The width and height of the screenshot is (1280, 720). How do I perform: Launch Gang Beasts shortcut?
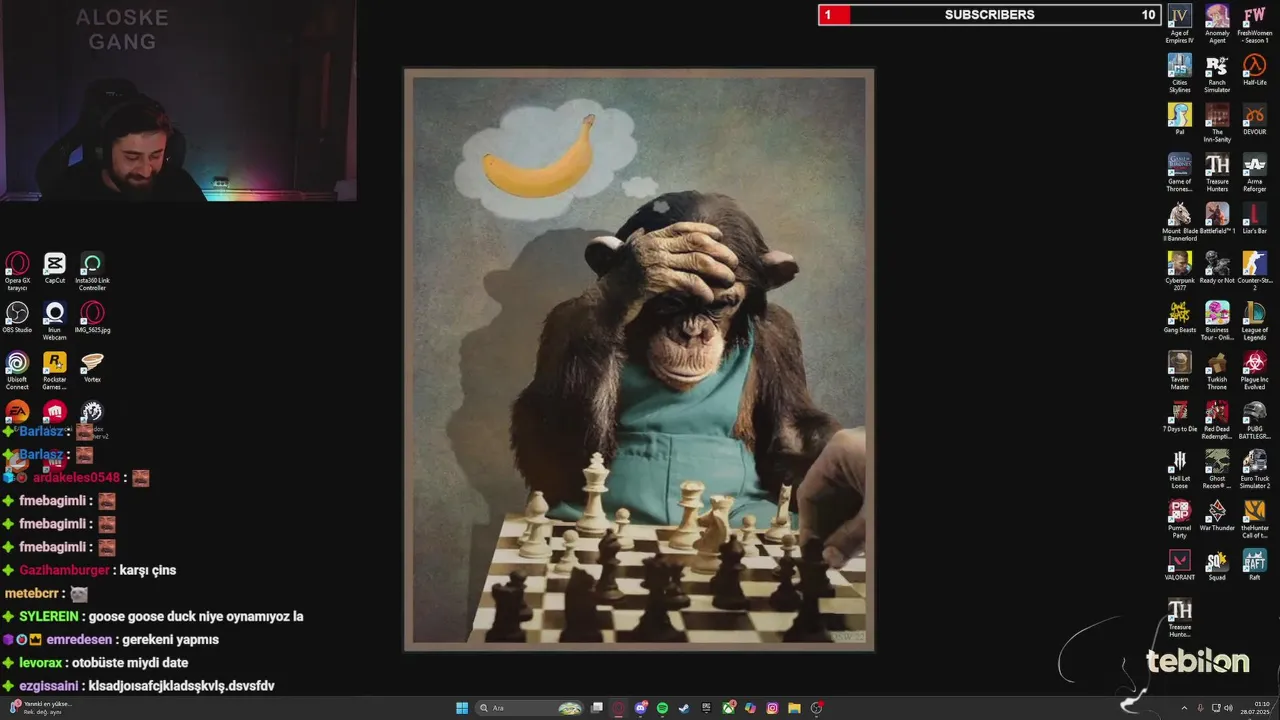1180,317
